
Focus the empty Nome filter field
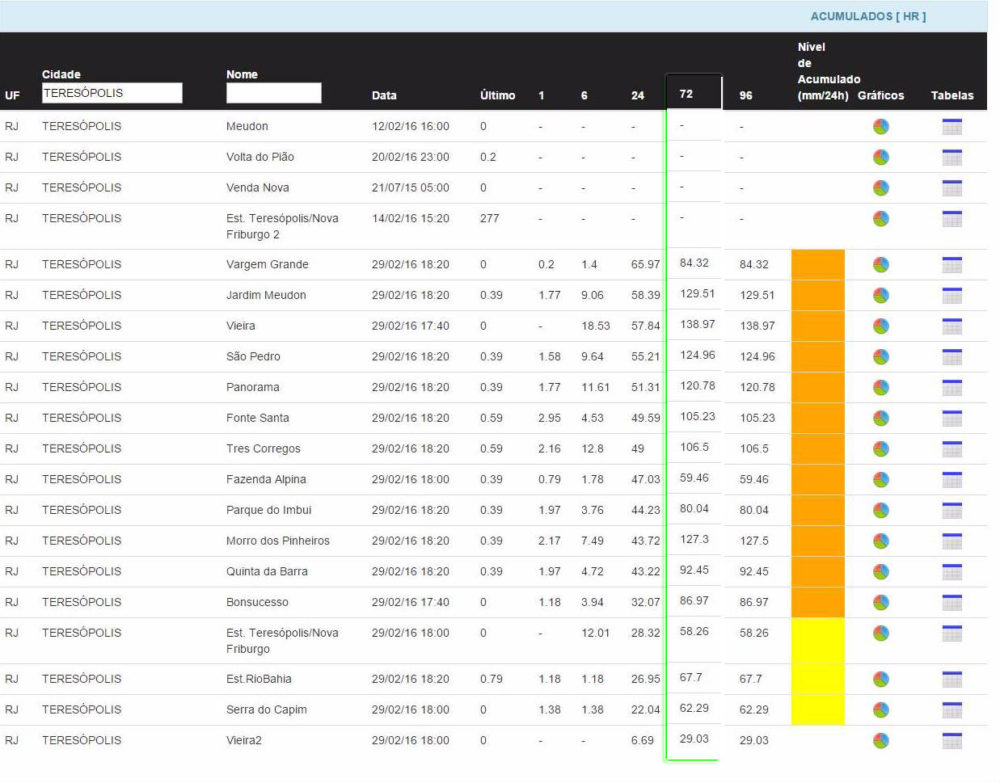tap(273, 93)
